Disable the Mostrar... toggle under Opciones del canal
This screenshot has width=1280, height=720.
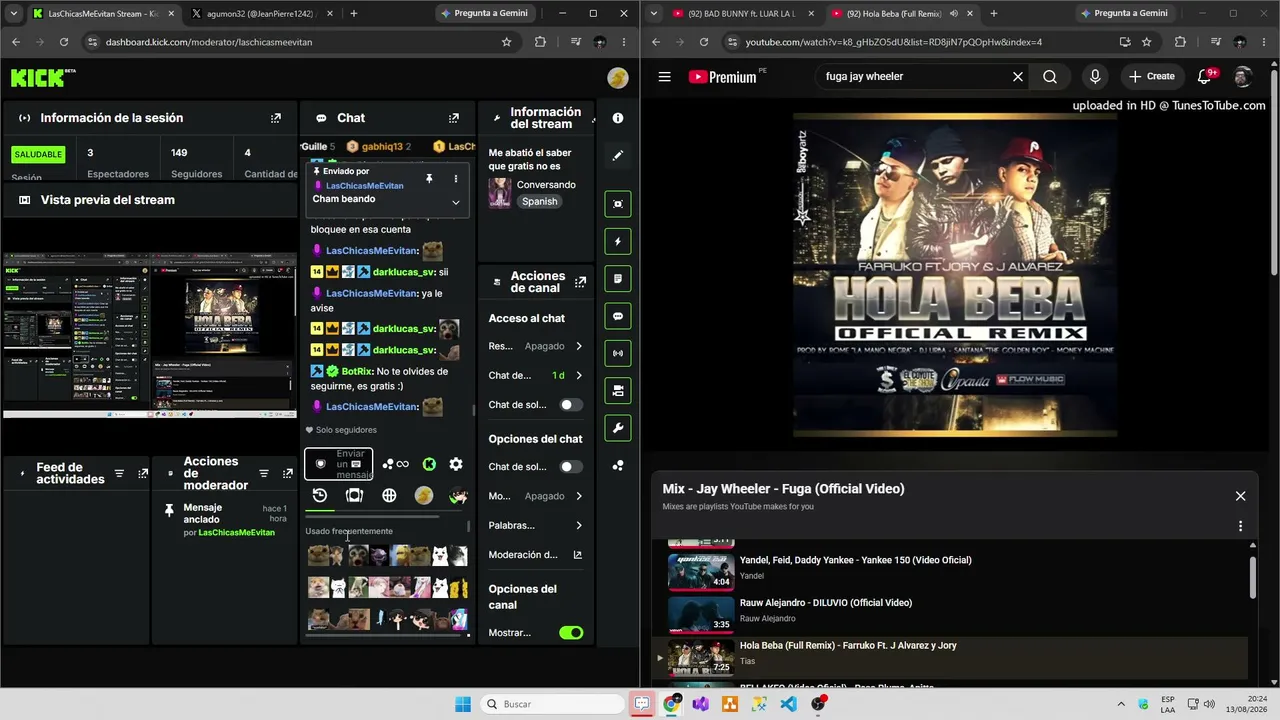click(x=571, y=633)
